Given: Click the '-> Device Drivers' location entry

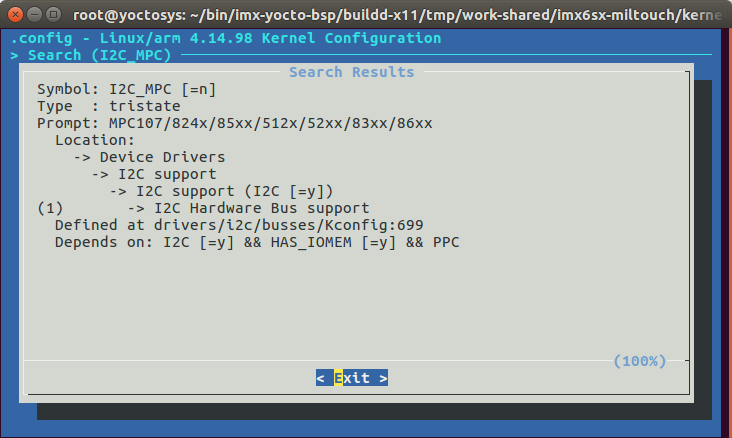Looking at the screenshot, I should click(x=149, y=157).
